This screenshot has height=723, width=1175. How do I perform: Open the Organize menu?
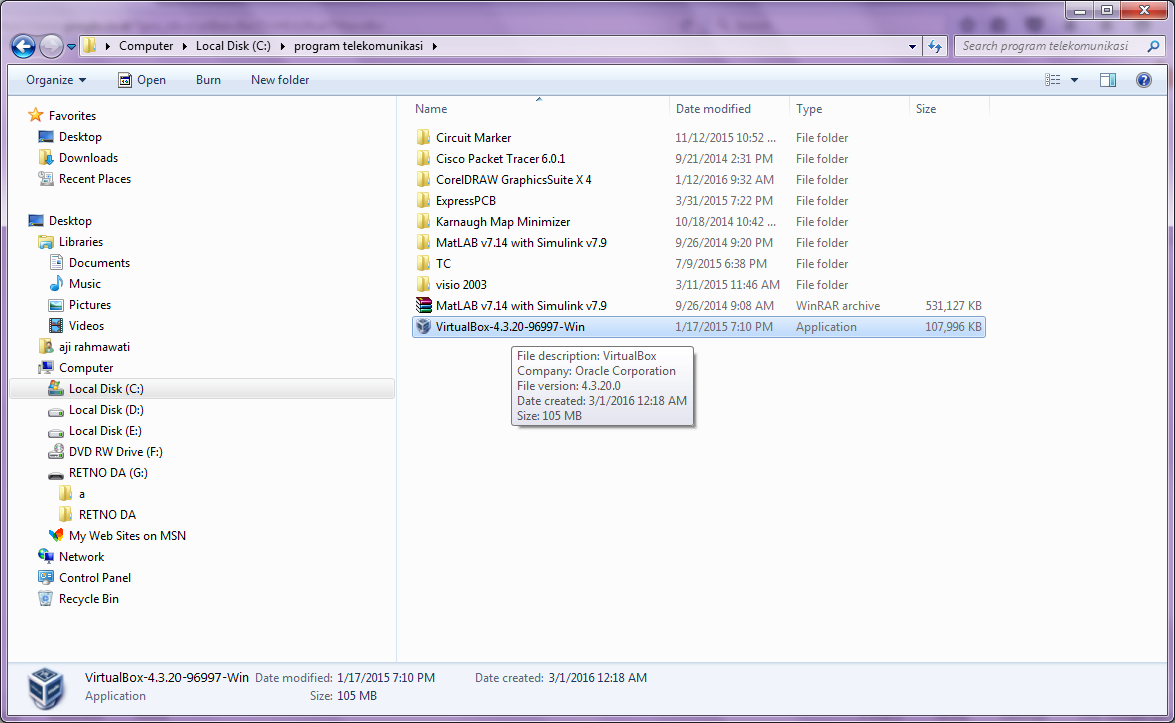click(56, 79)
